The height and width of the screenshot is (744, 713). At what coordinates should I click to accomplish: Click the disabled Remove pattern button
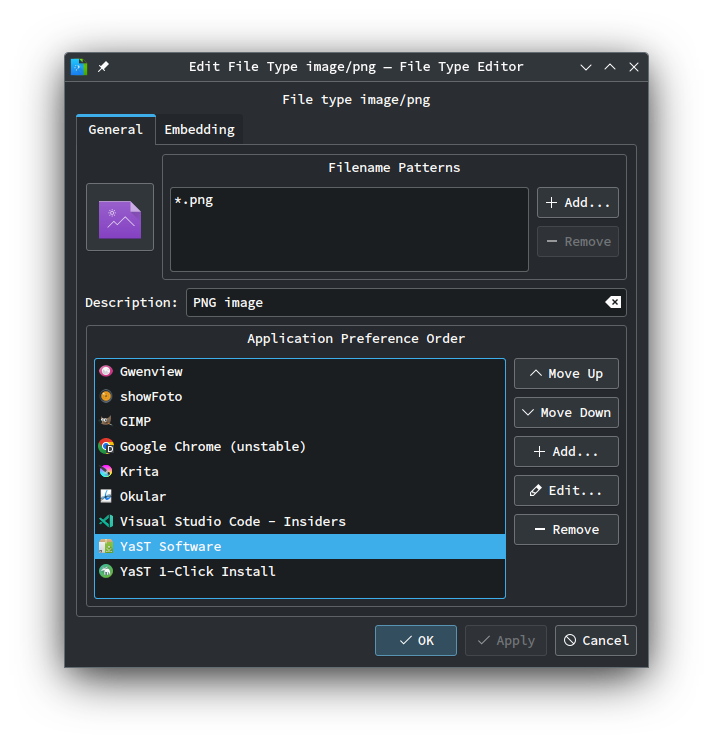coord(577,242)
